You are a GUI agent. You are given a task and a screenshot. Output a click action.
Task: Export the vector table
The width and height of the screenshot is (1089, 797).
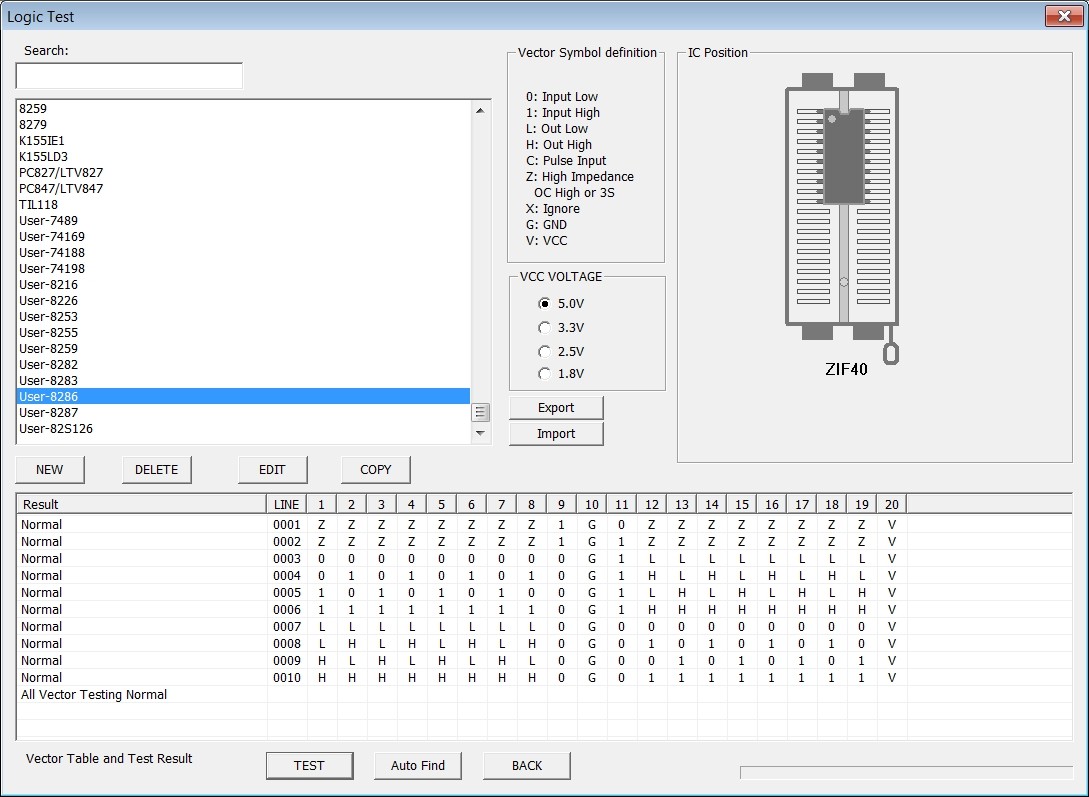click(x=556, y=408)
